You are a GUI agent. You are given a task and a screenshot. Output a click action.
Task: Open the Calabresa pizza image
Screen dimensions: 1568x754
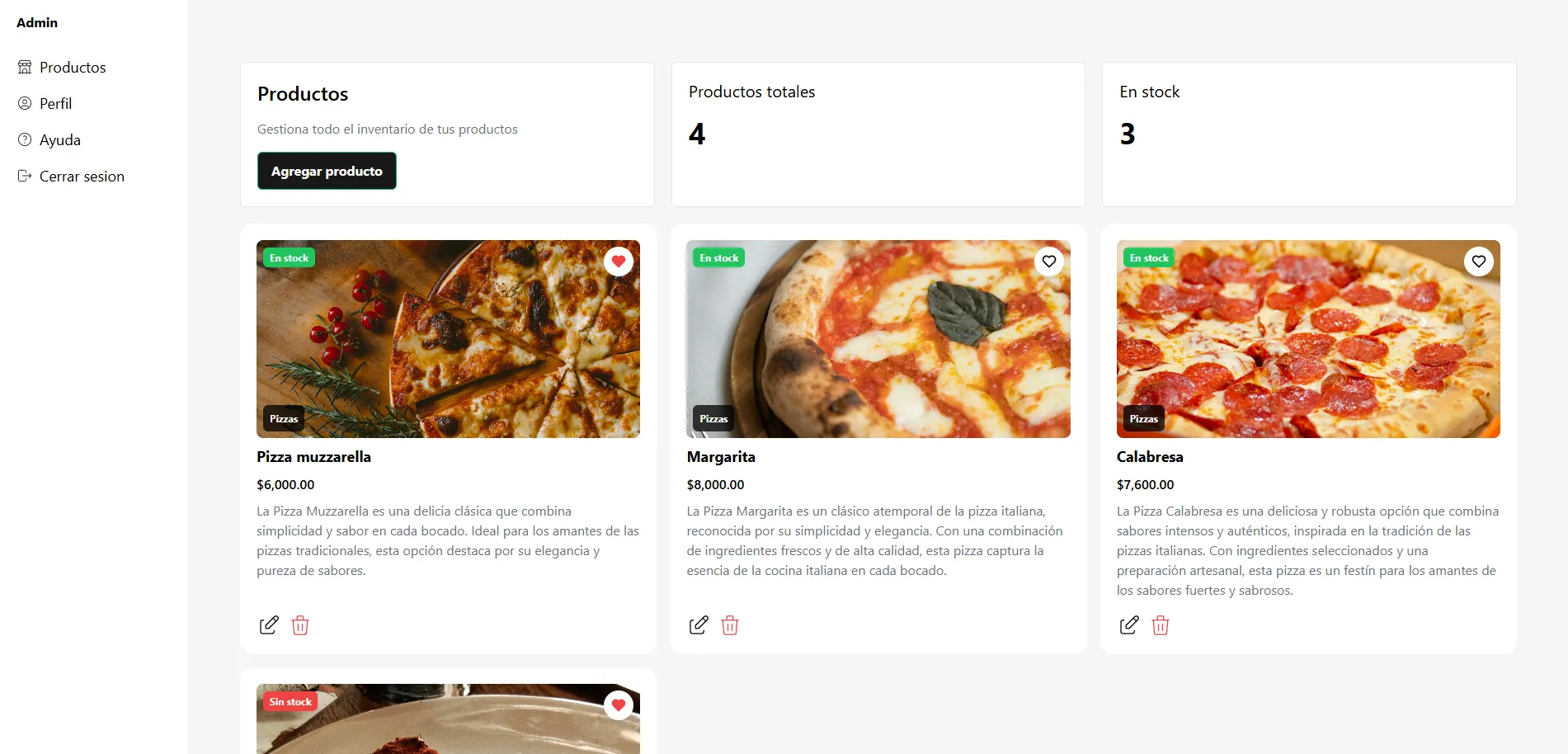[1308, 339]
